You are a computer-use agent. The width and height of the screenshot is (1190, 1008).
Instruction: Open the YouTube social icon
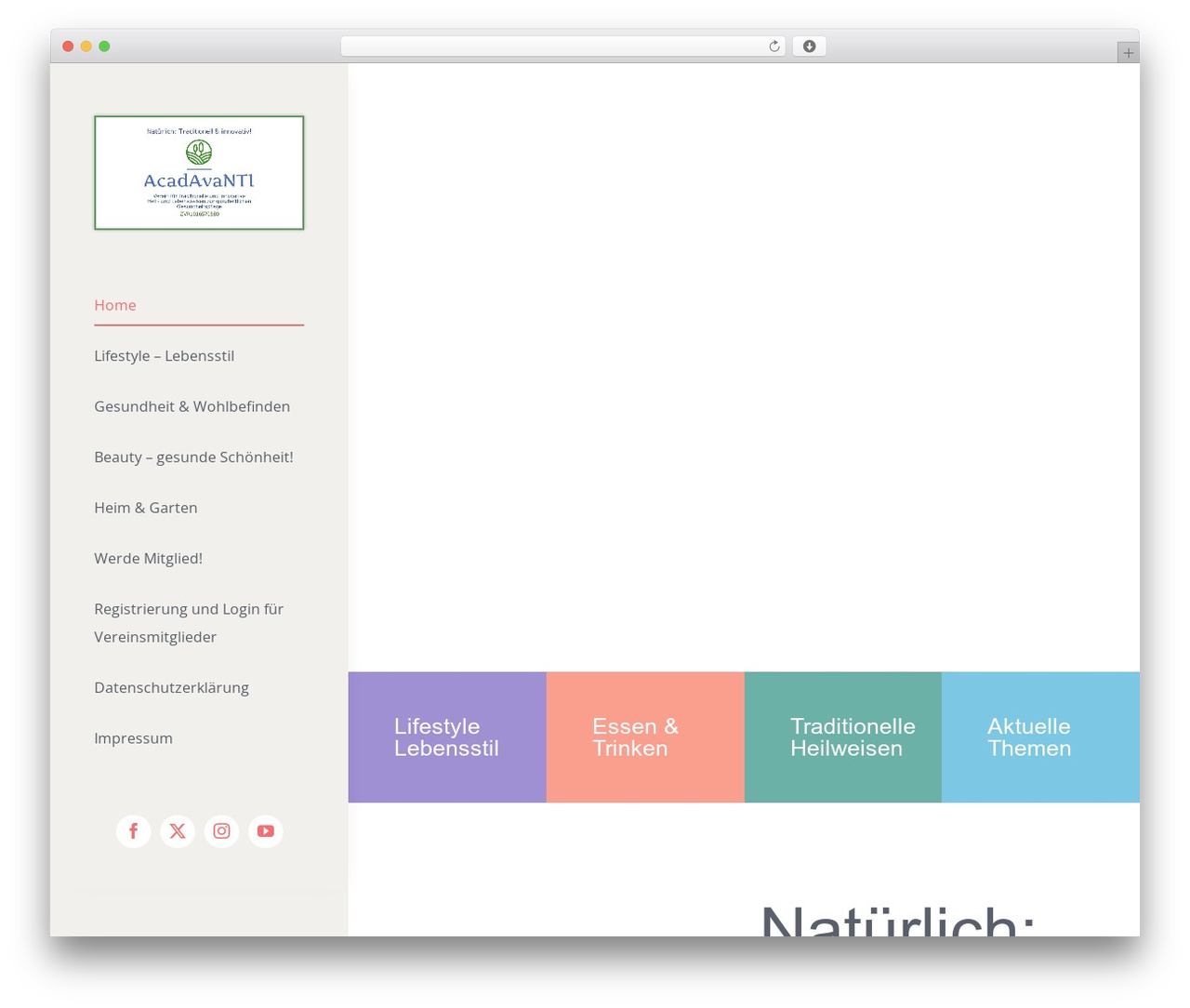pos(266,830)
